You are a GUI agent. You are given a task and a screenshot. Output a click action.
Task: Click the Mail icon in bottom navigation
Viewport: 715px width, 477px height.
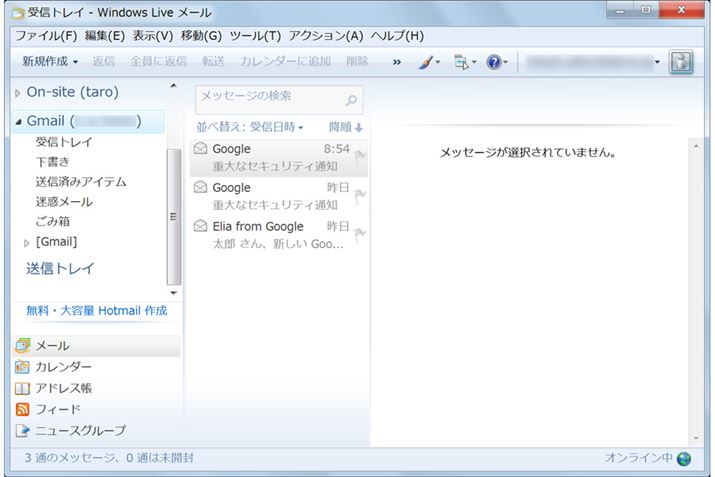[x=22, y=346]
